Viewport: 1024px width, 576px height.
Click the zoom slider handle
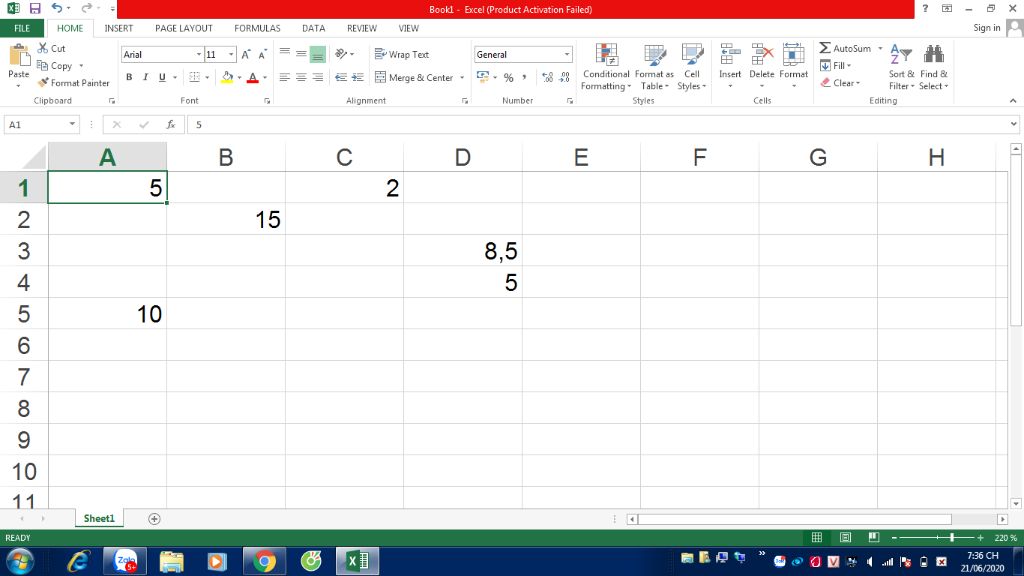952,537
